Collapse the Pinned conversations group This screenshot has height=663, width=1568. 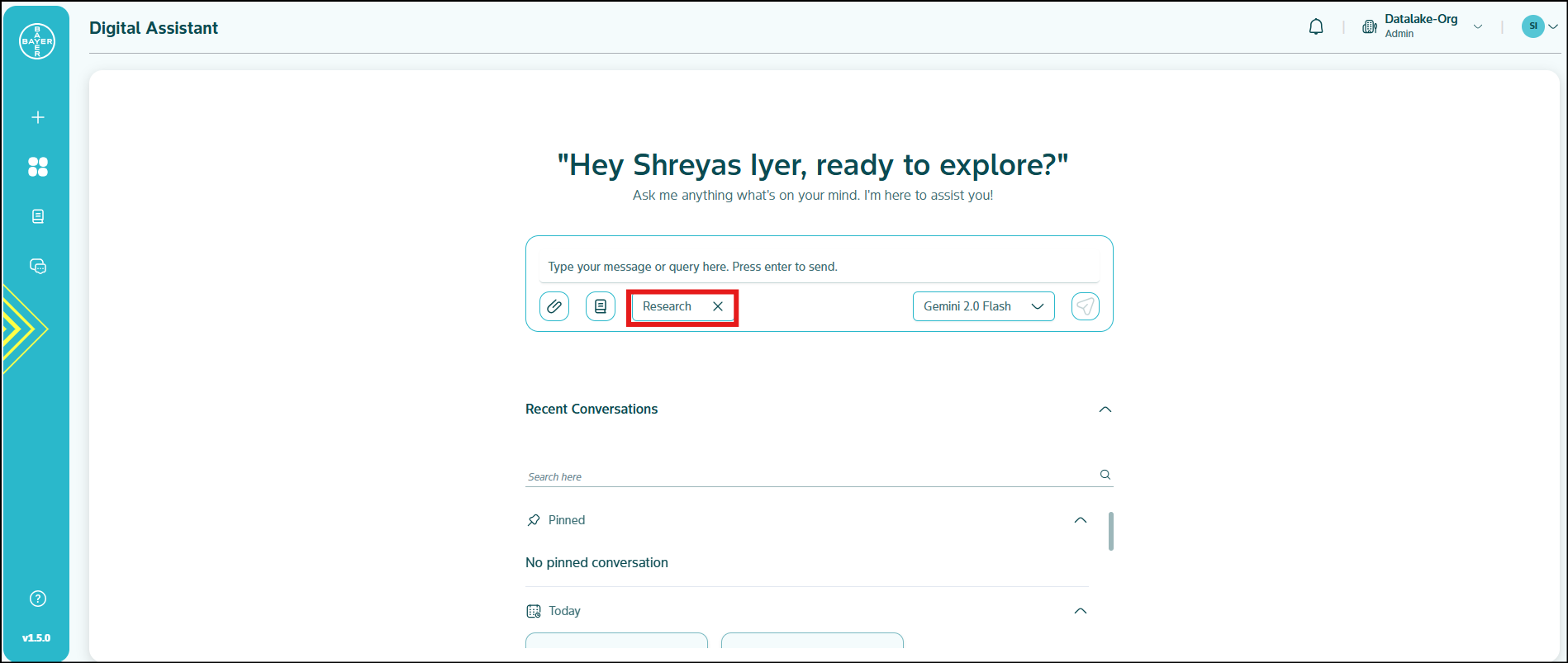click(x=1080, y=520)
